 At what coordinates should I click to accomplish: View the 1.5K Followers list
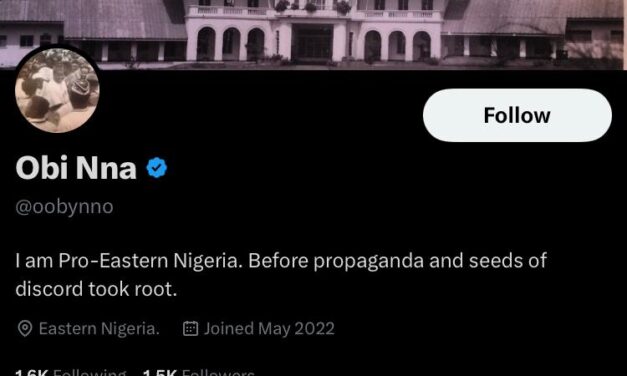click(198, 372)
